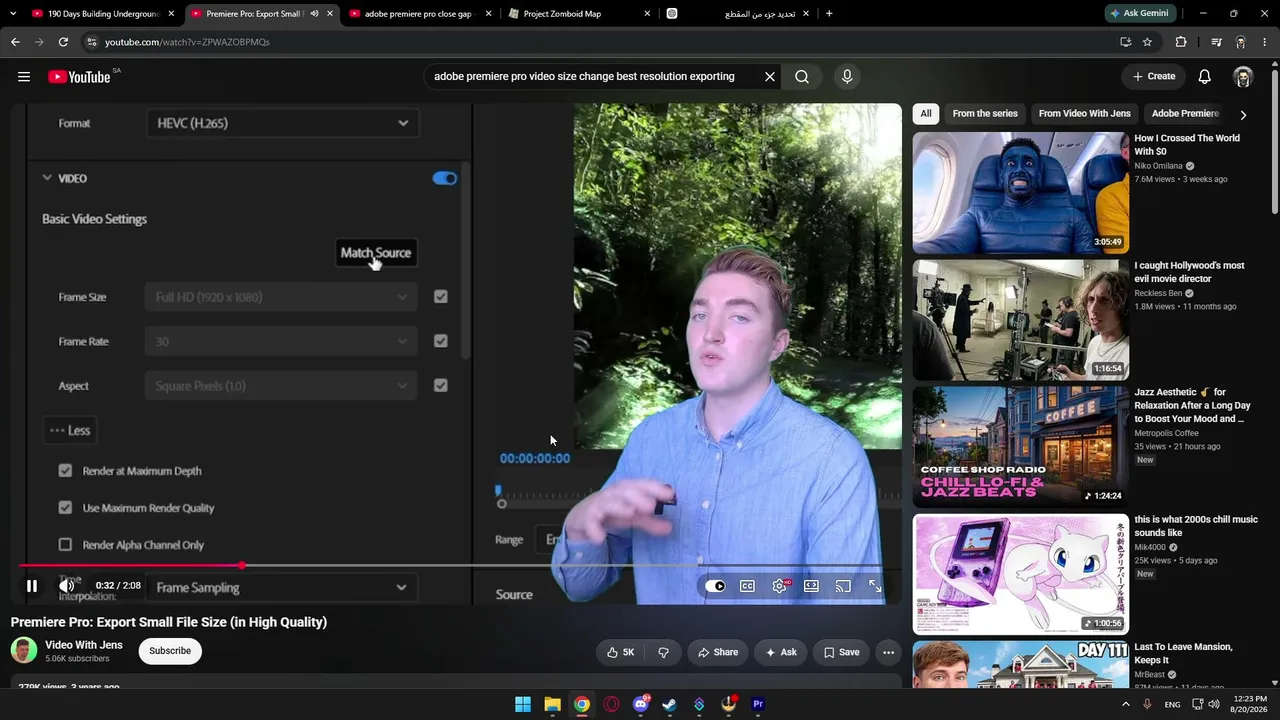Screen dimensions: 1280x720
Task: Cast the video to a TV
Action: pos(843,586)
